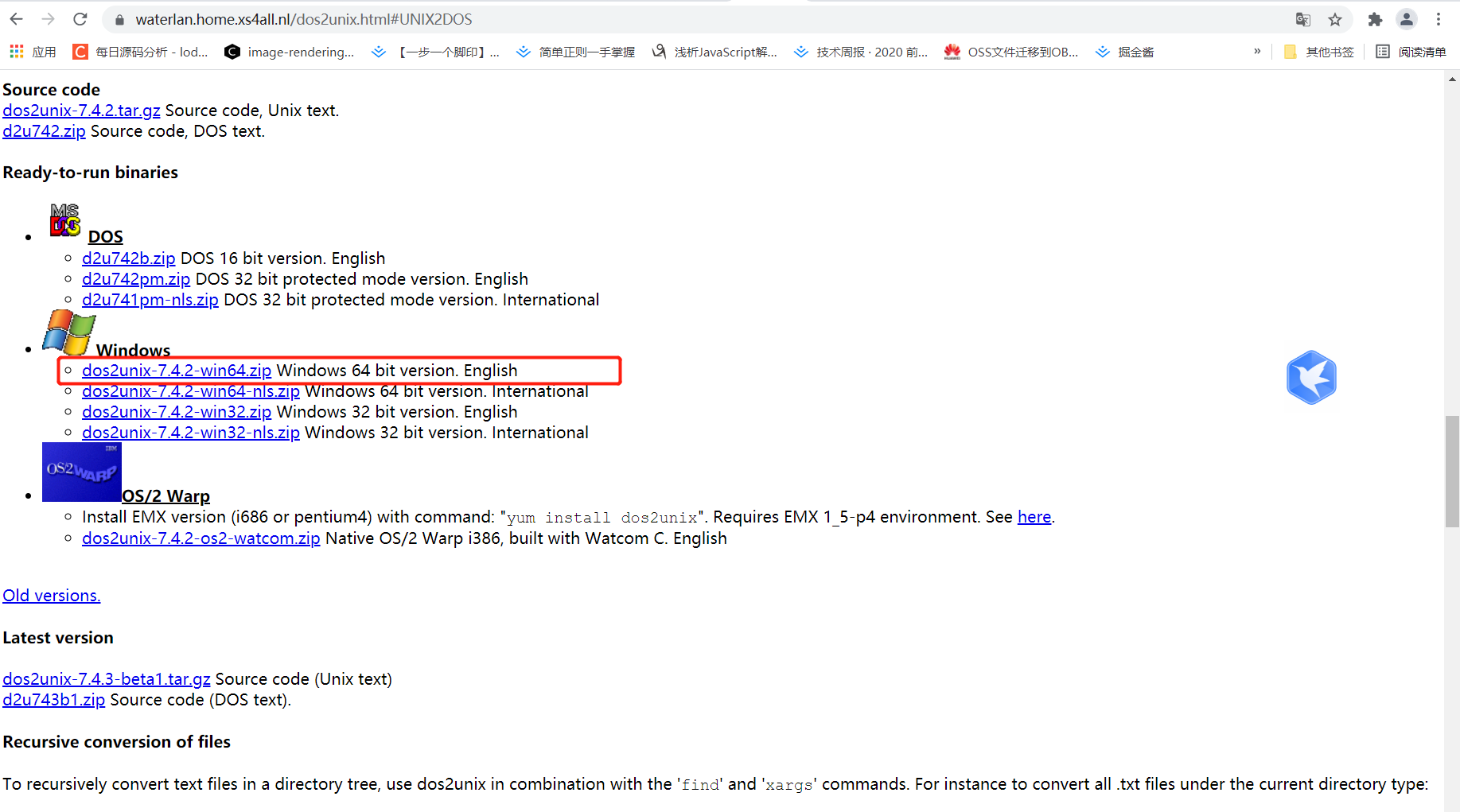Click the forward navigation arrow
Viewport: 1460px width, 812px height.
click(48, 19)
